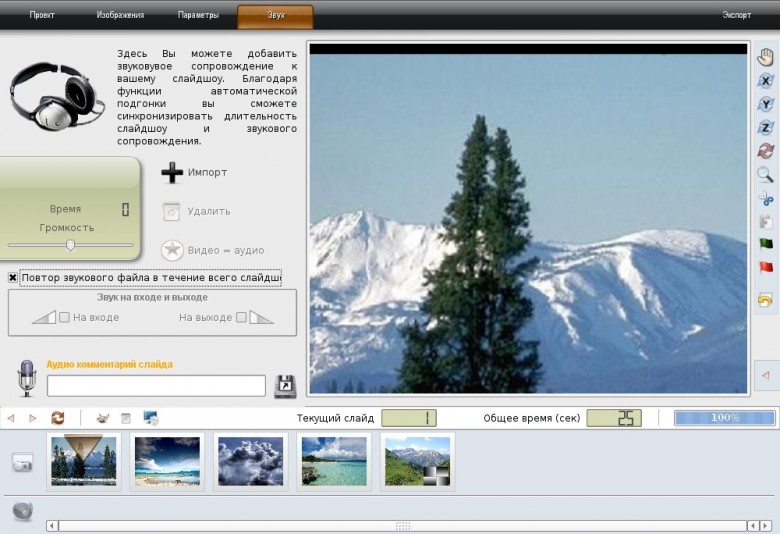Click the save audio comment disk icon

tap(285, 387)
